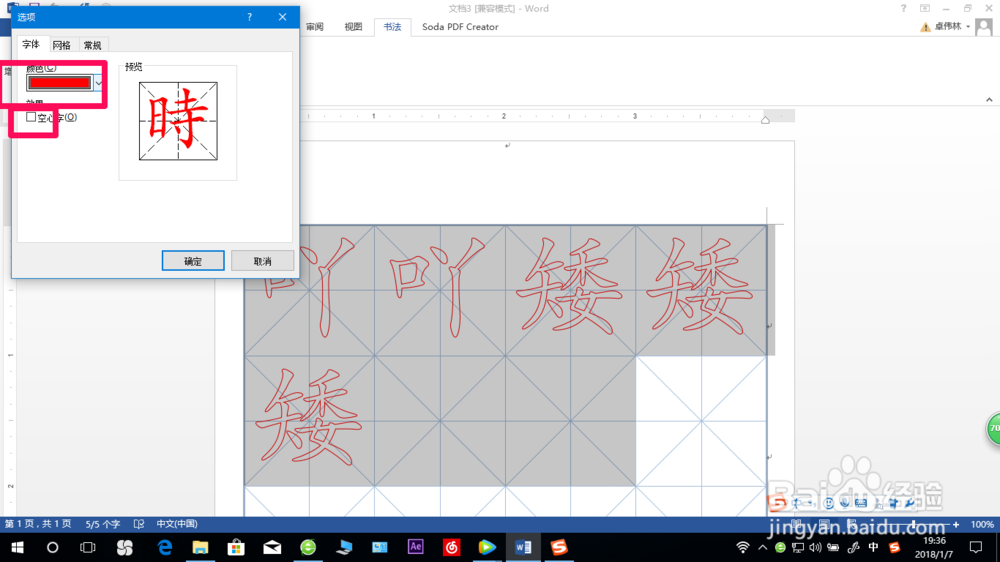Switch to the 网格 tab
Viewport: 1000px width, 562px height.
pos(61,45)
